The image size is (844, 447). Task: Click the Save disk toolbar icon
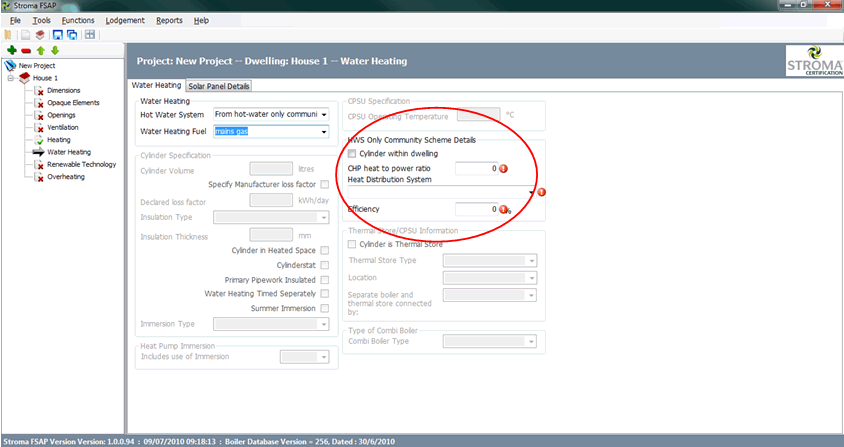pyautogui.click(x=58, y=35)
